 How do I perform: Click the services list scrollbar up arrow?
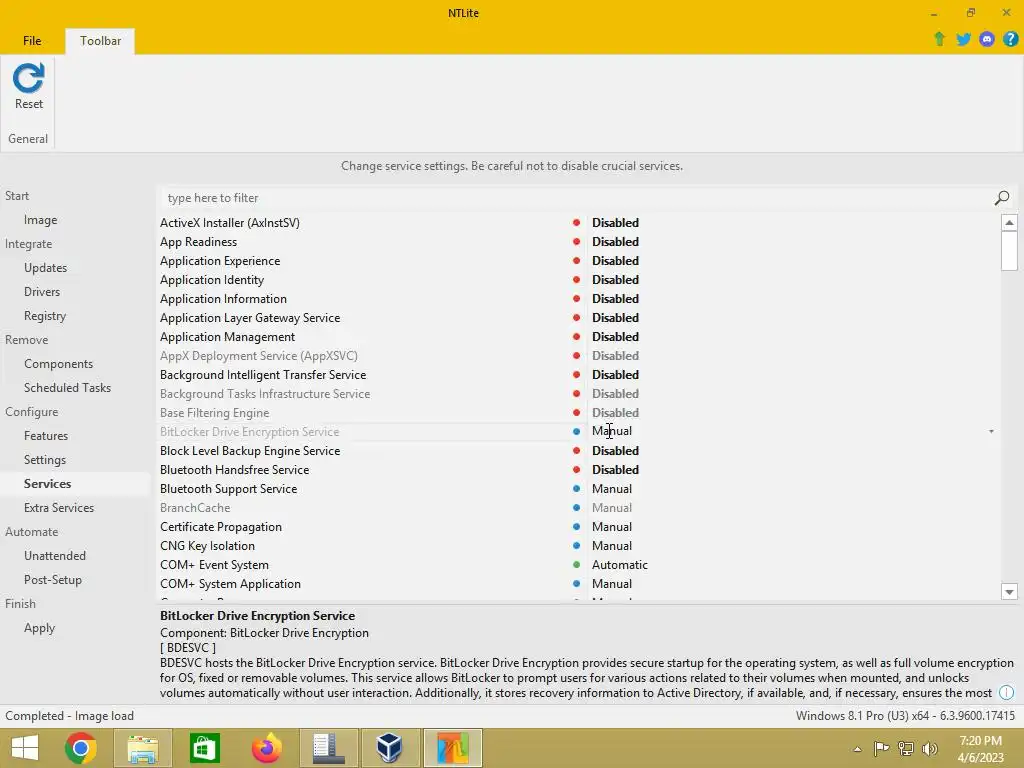click(x=1009, y=223)
